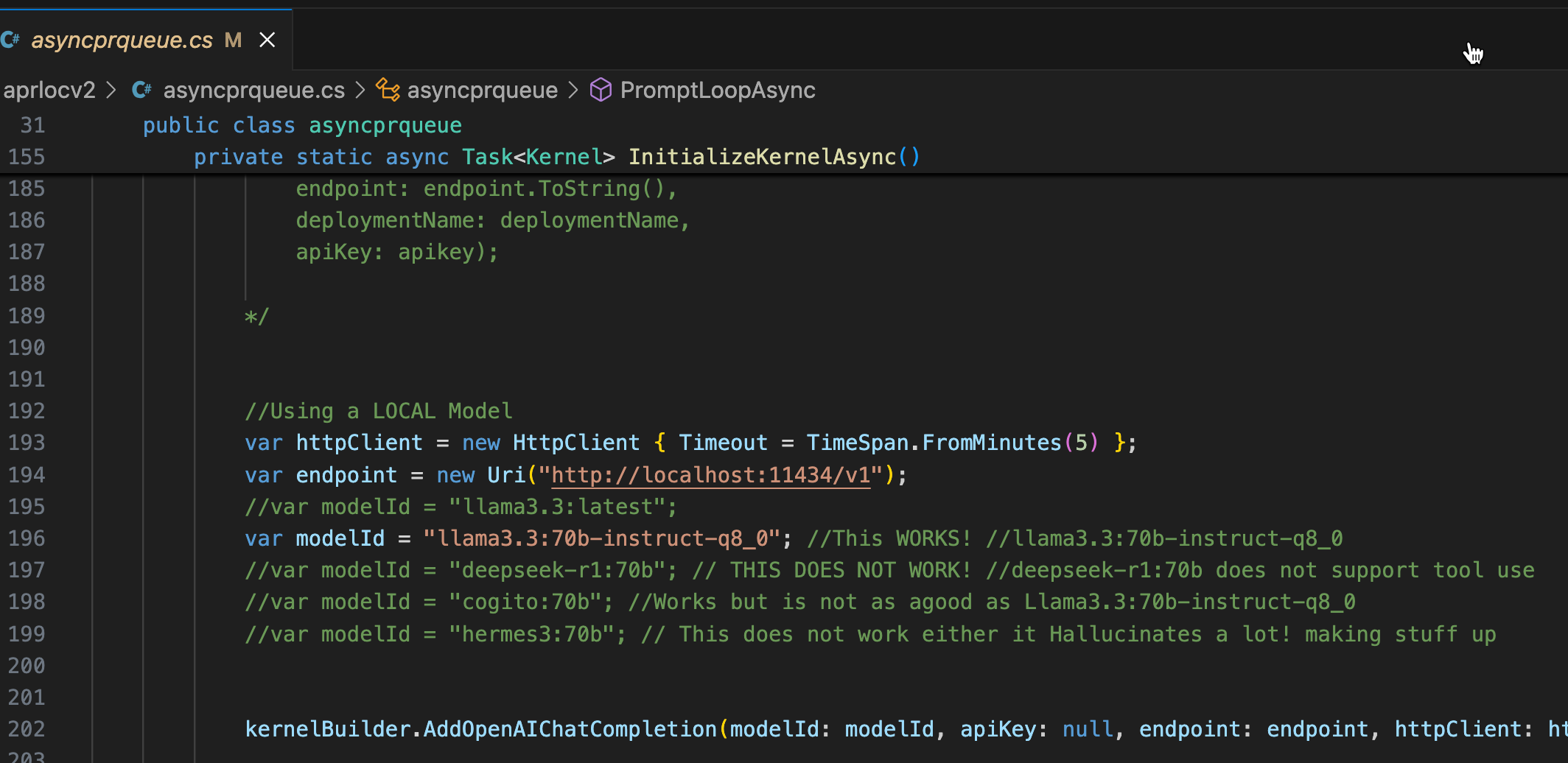The height and width of the screenshot is (763, 1568).
Task: Click the C# file icon in the tab
Action: click(10, 40)
